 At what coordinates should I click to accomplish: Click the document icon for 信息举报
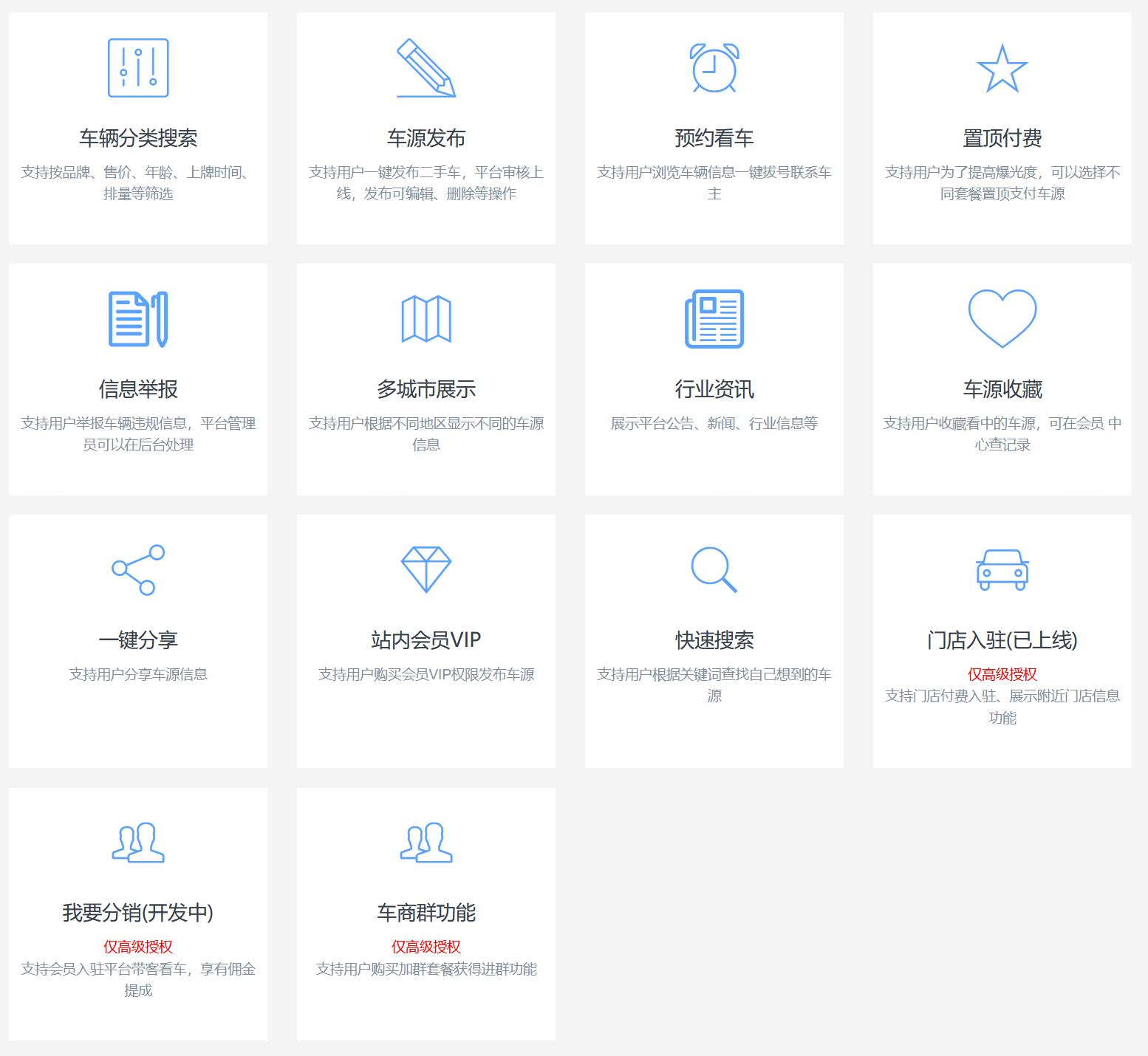click(137, 319)
